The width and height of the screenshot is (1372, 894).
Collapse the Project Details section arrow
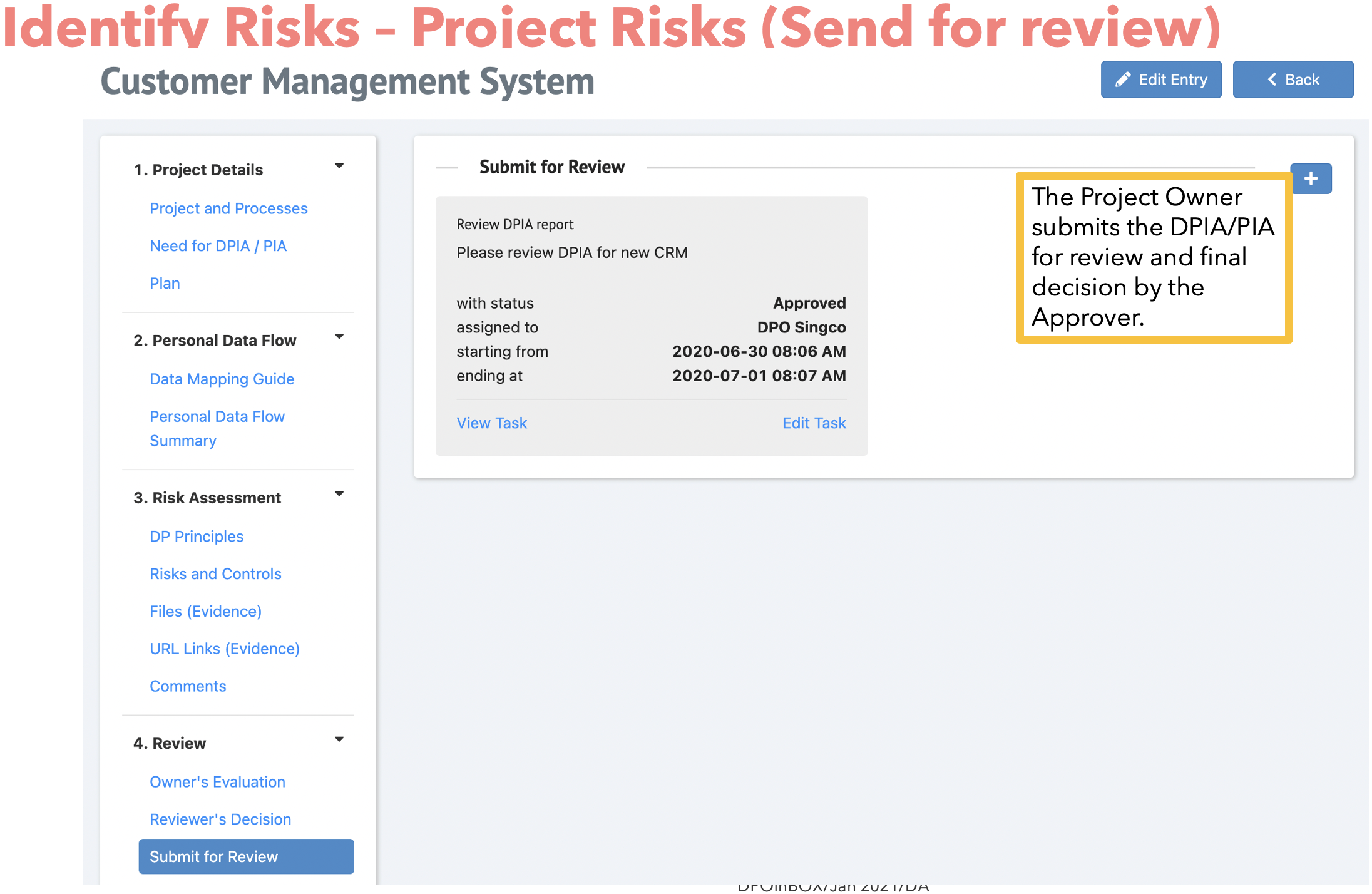point(339,166)
